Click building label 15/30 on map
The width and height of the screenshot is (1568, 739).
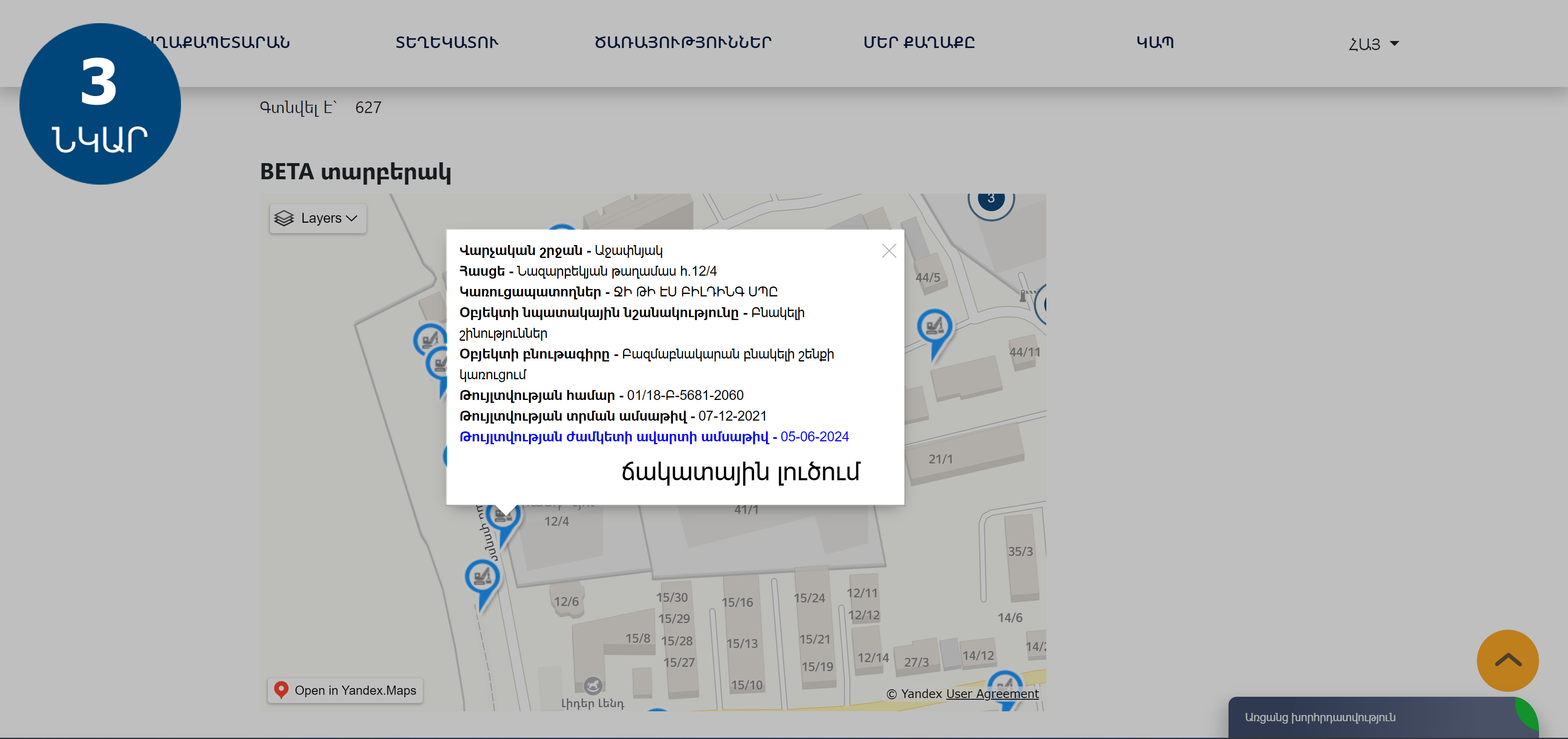coord(672,598)
